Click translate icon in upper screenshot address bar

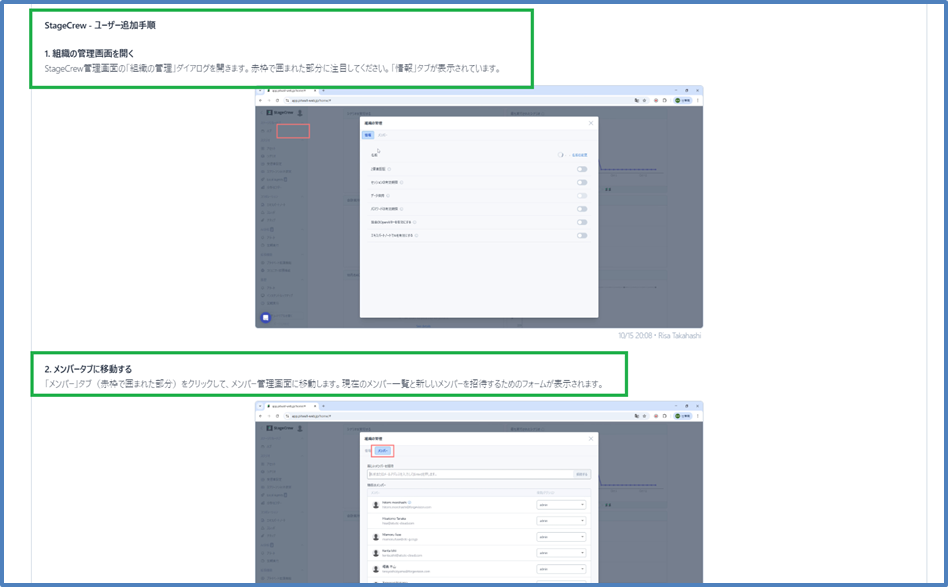pyautogui.click(x=637, y=100)
